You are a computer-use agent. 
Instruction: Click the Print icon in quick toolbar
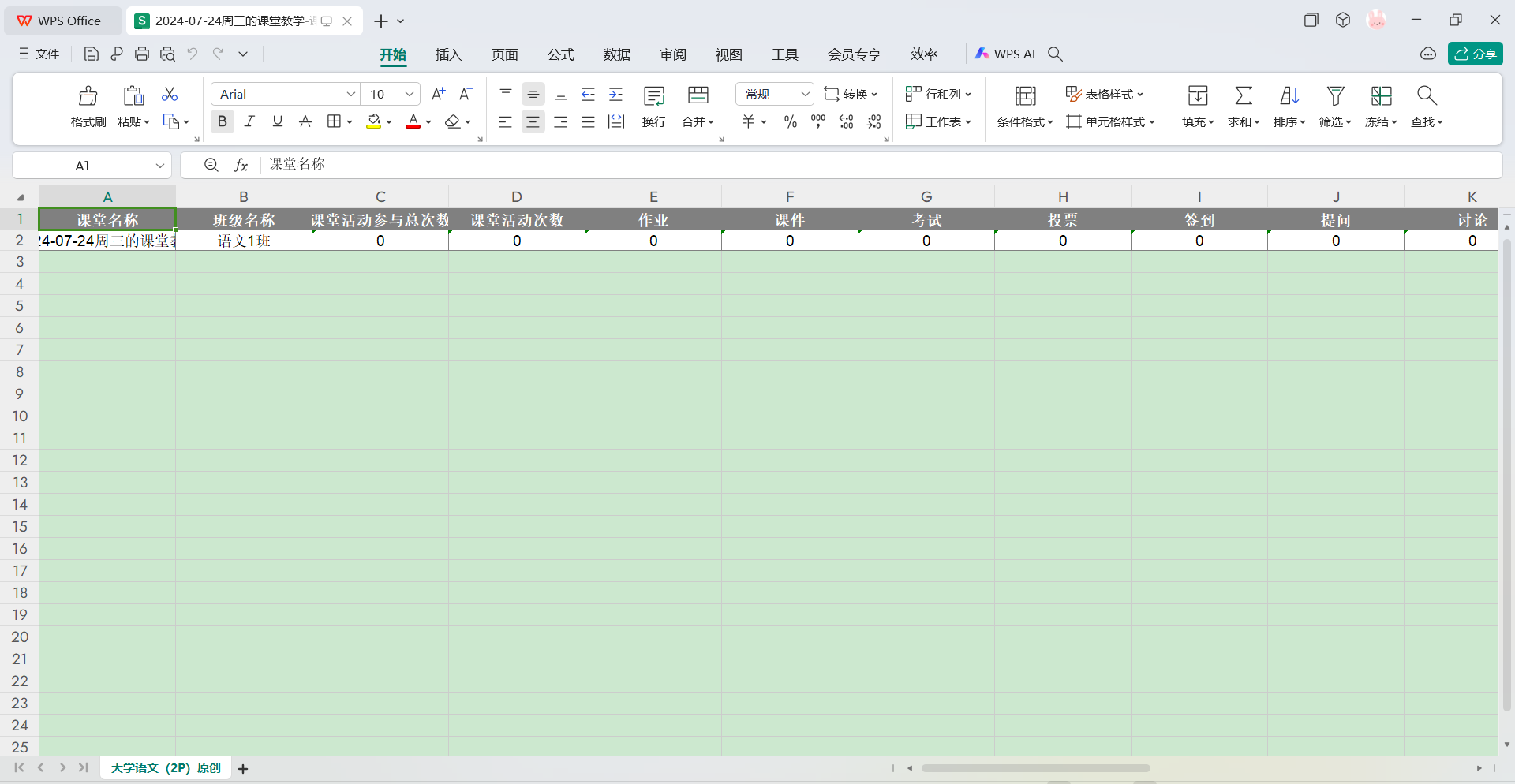(x=142, y=54)
